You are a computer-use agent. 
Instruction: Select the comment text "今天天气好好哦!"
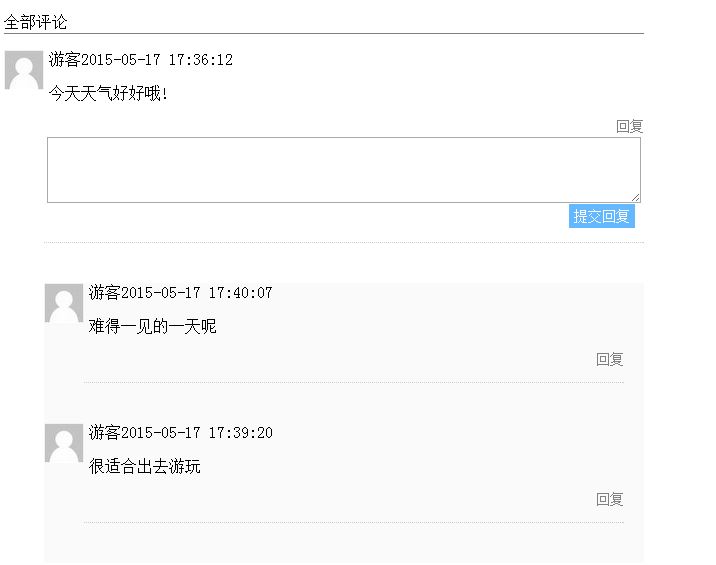tap(109, 94)
